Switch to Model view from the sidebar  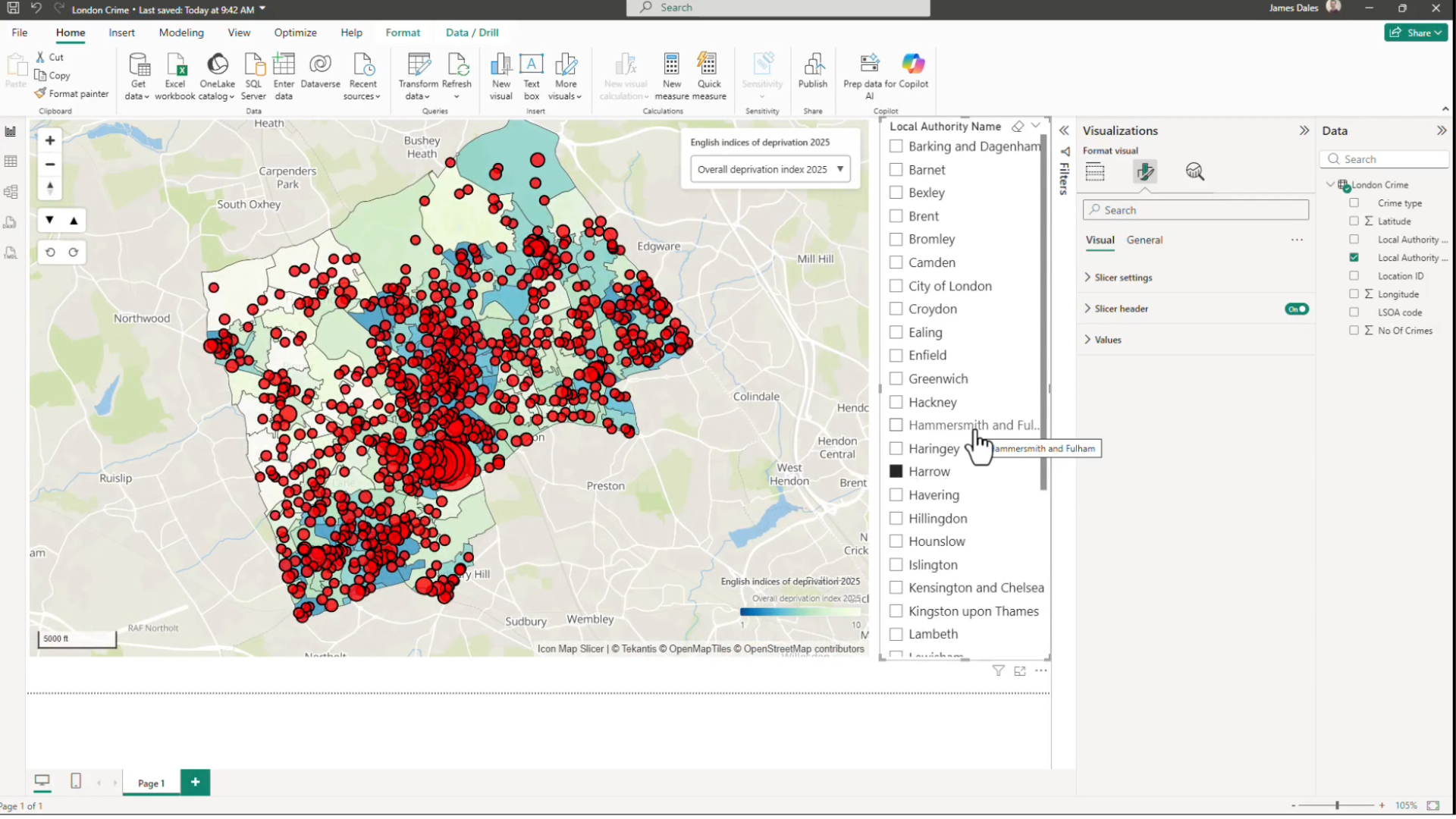11,192
